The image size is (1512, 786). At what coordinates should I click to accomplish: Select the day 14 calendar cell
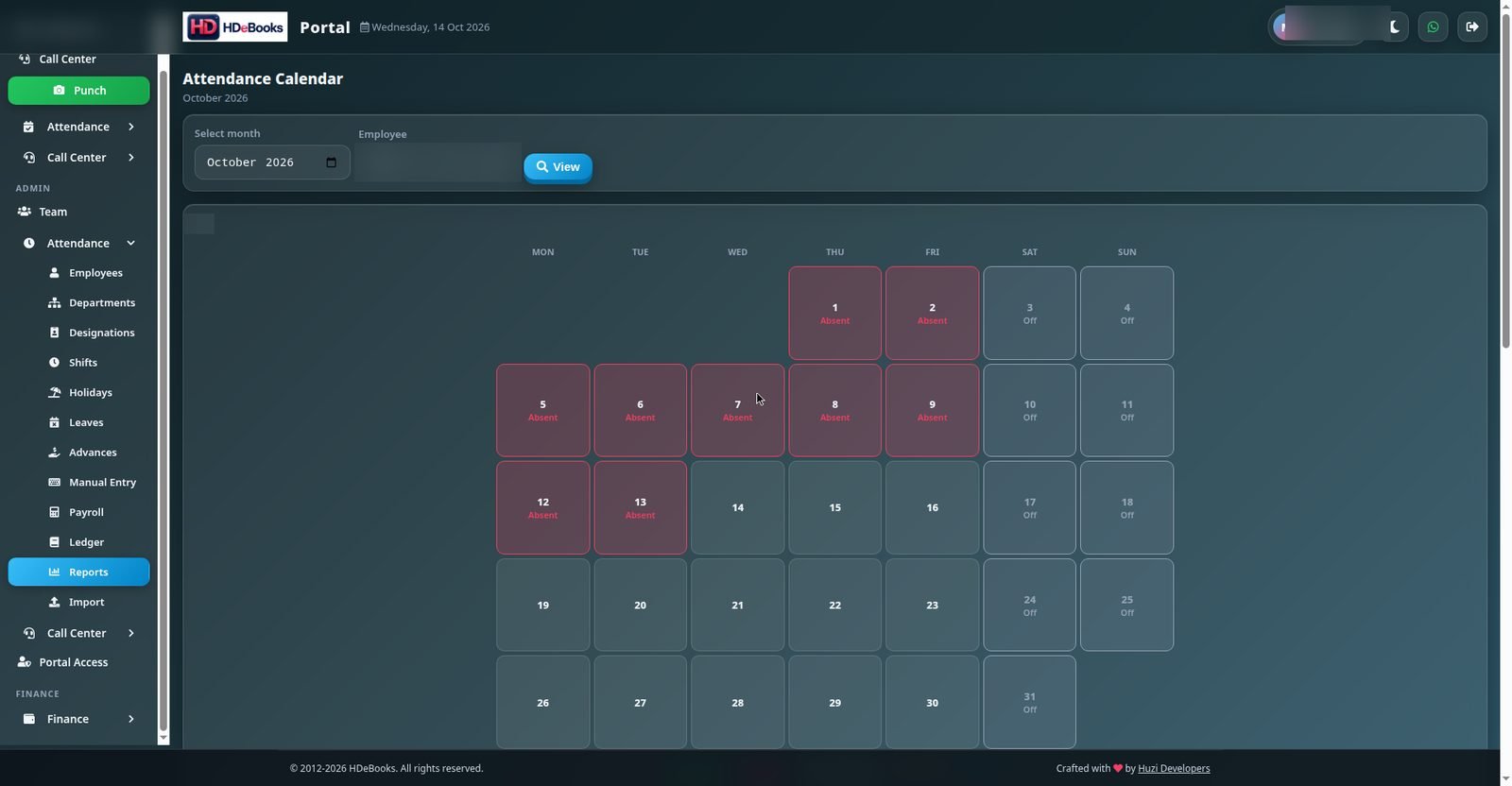738,508
